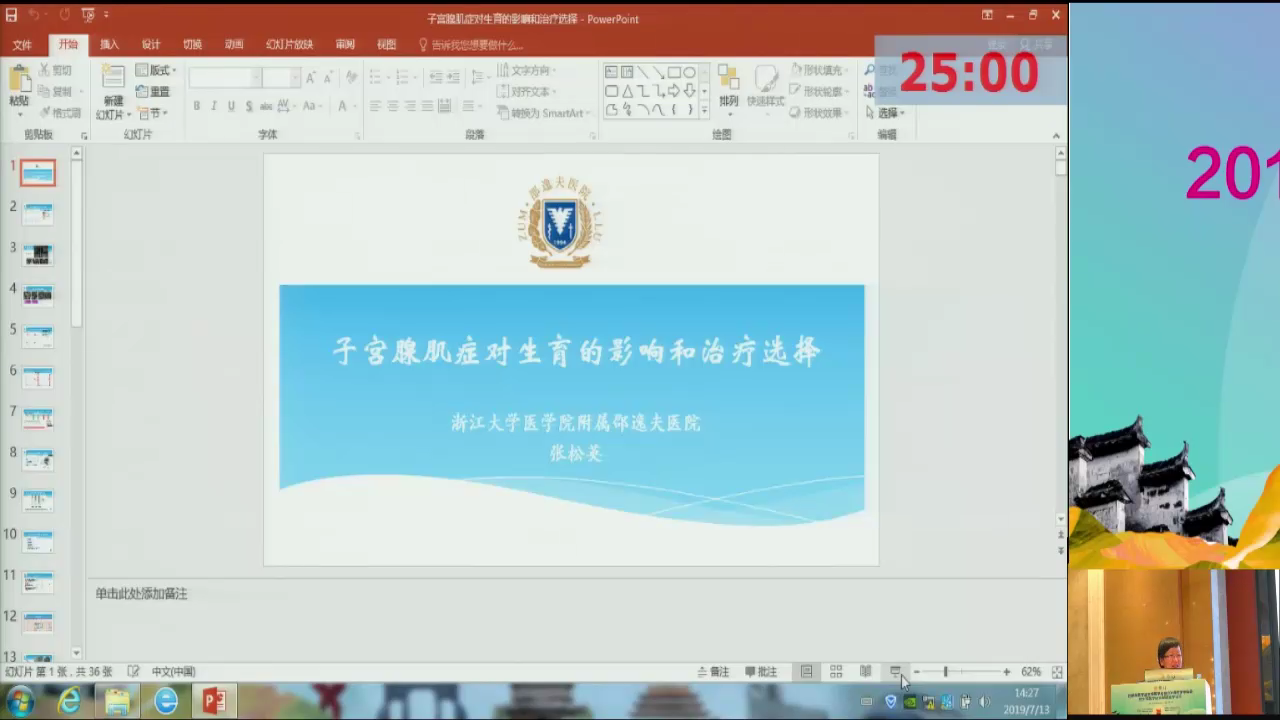Select slide 4 thumbnail in slide panel
This screenshot has width=1280, height=720.
tap(38, 295)
